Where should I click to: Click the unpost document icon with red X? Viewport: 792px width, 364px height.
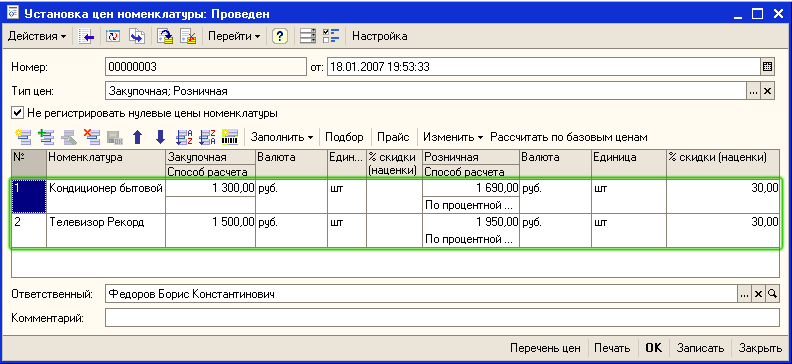point(188,36)
